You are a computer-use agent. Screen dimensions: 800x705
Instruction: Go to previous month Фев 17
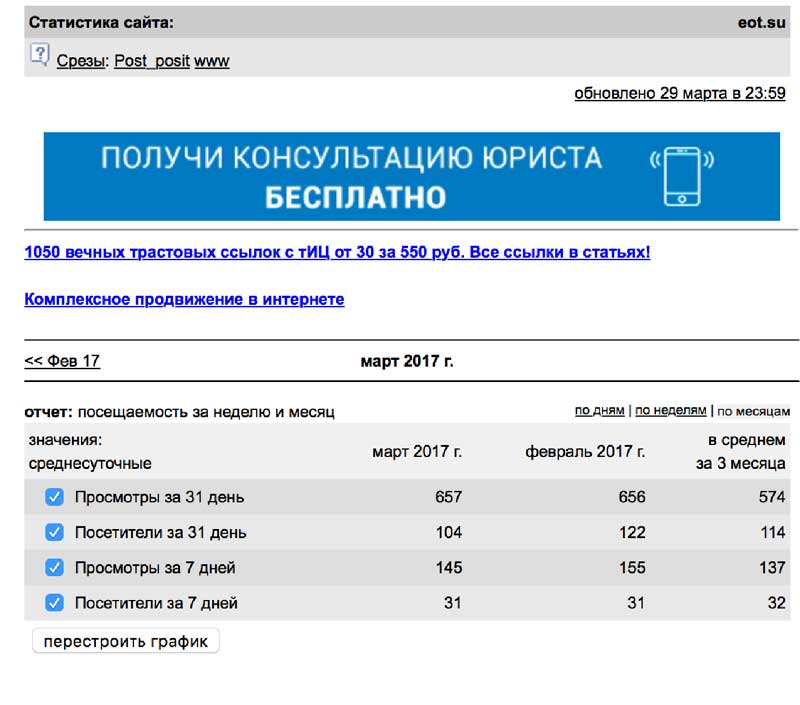[62, 361]
